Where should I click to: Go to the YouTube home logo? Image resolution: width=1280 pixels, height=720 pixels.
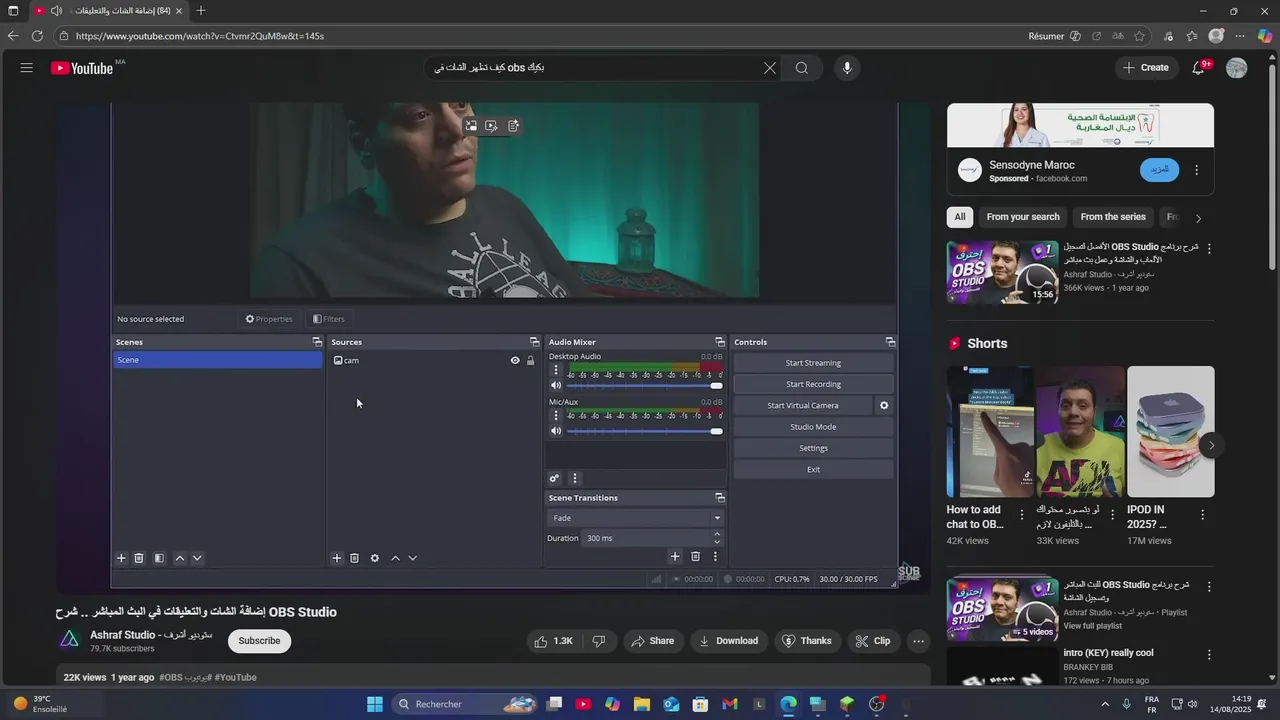coord(82,68)
